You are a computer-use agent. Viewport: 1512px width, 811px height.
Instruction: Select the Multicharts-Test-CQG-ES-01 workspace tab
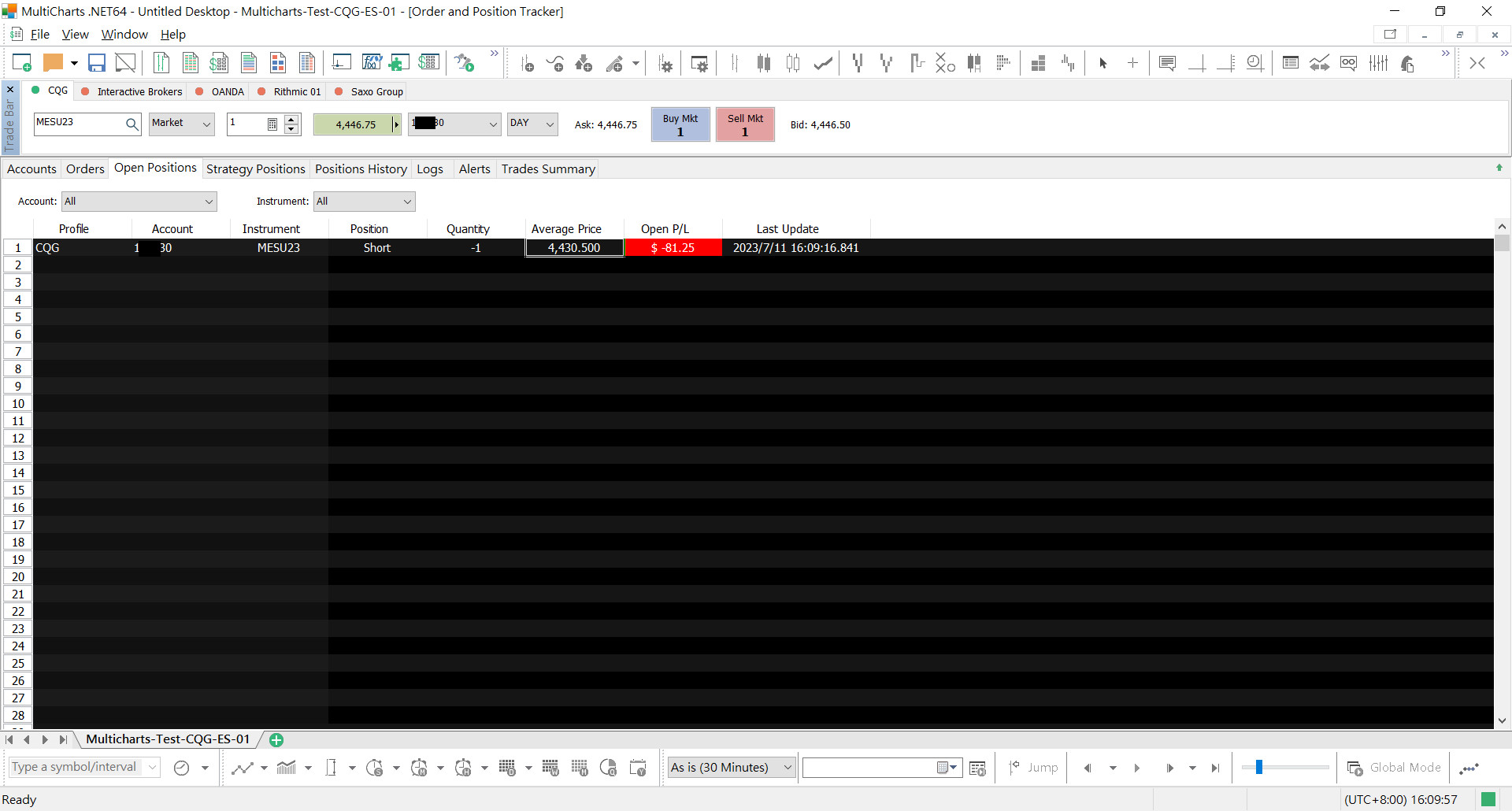click(x=168, y=739)
